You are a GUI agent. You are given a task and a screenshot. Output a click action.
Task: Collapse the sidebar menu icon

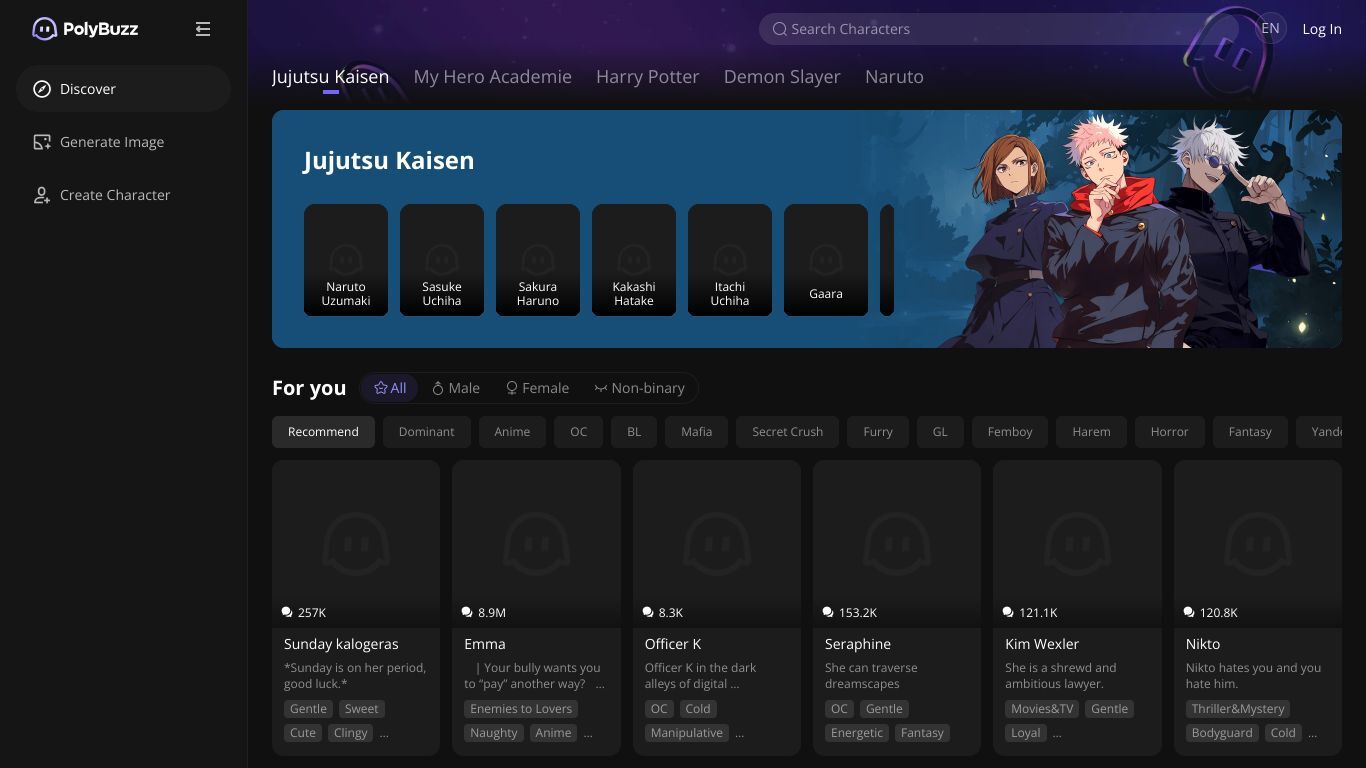[203, 29]
